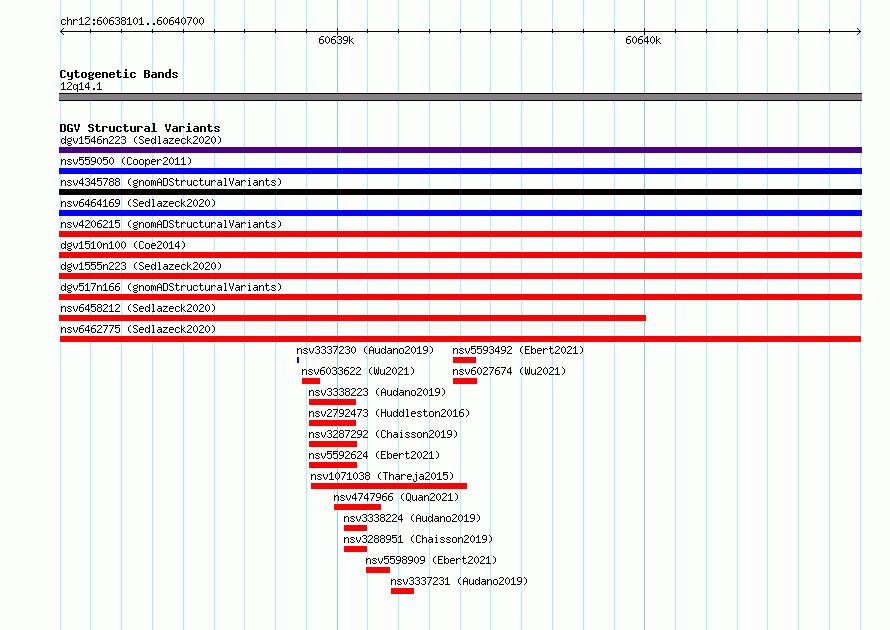The height and width of the screenshot is (630, 890).
Task: Click nsv2792473 (Huddleston2016) label
Action: [389, 413]
